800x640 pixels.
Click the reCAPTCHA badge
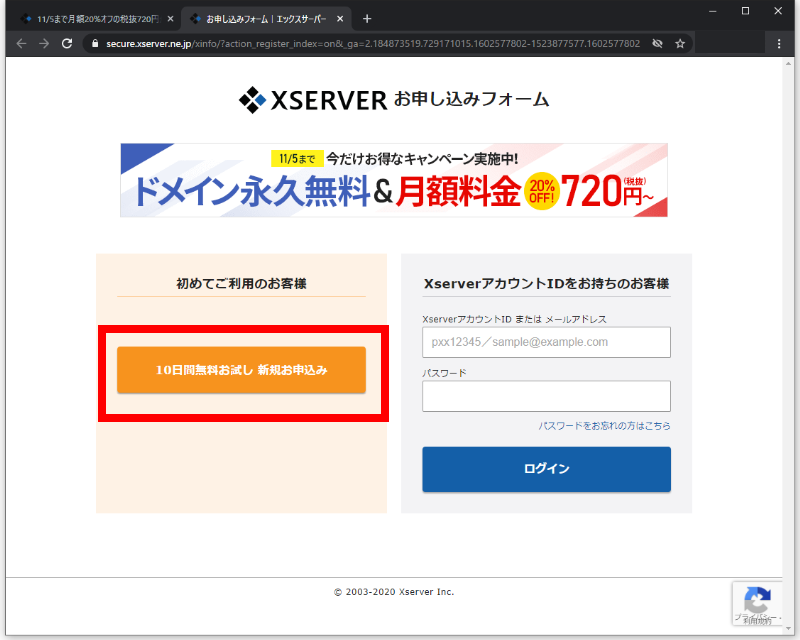pyautogui.click(x=758, y=603)
